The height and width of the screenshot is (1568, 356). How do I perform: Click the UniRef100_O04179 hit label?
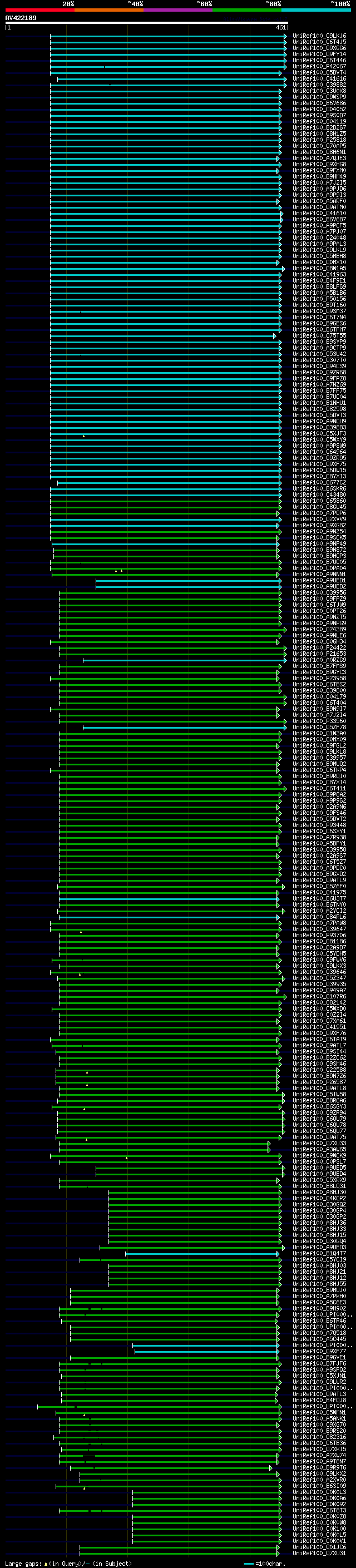tap(319, 696)
